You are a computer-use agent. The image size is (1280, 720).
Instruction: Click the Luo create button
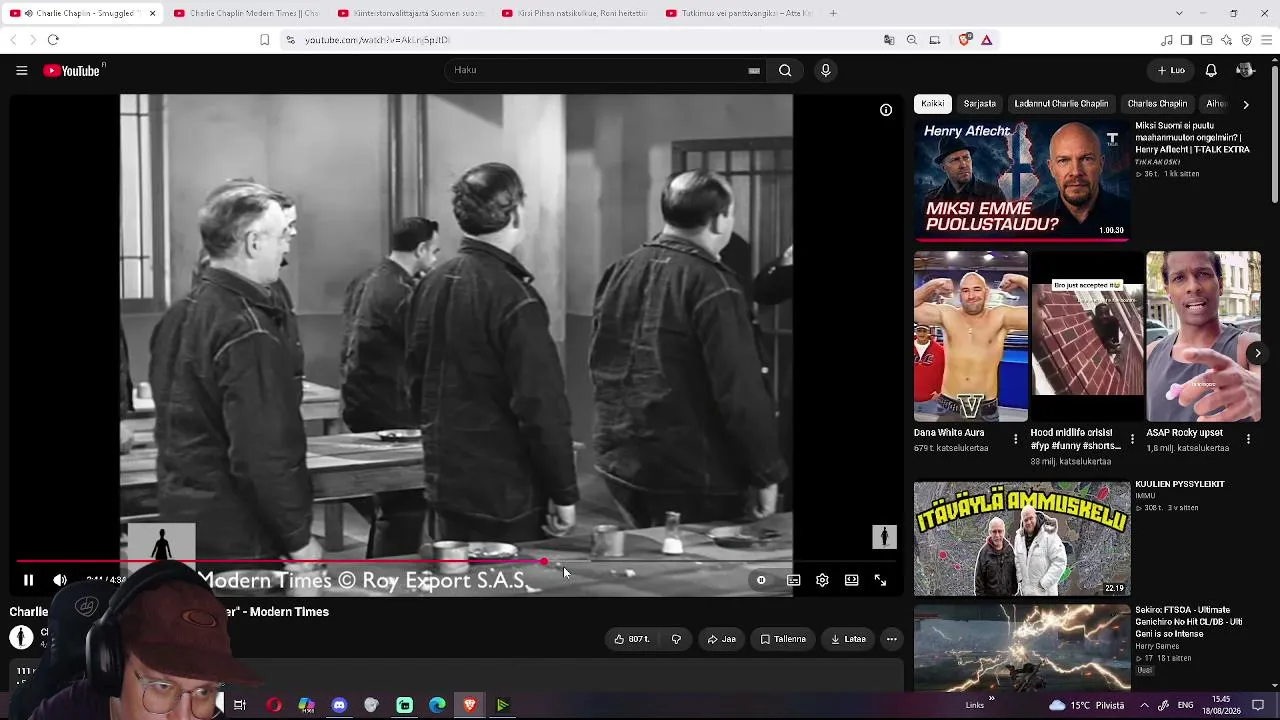(1171, 70)
